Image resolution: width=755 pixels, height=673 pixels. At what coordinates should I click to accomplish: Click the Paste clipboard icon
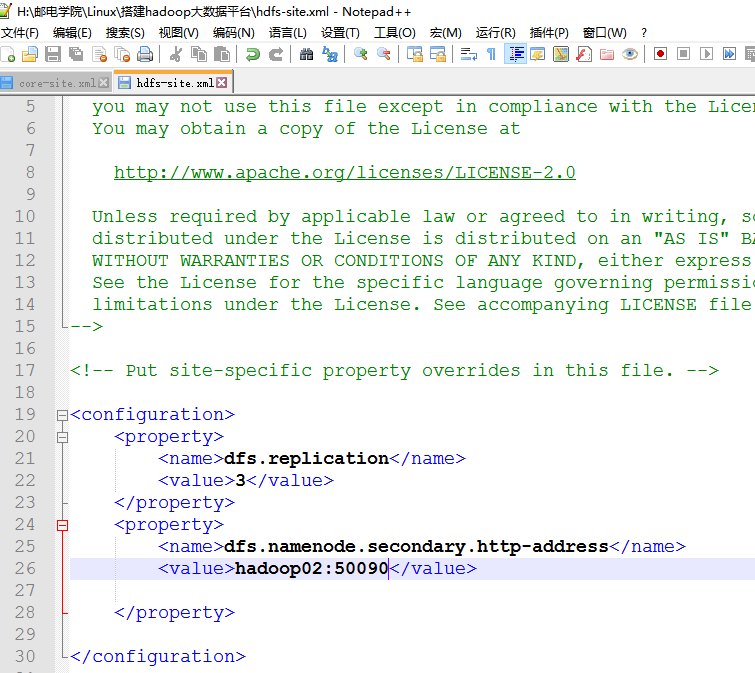221,54
